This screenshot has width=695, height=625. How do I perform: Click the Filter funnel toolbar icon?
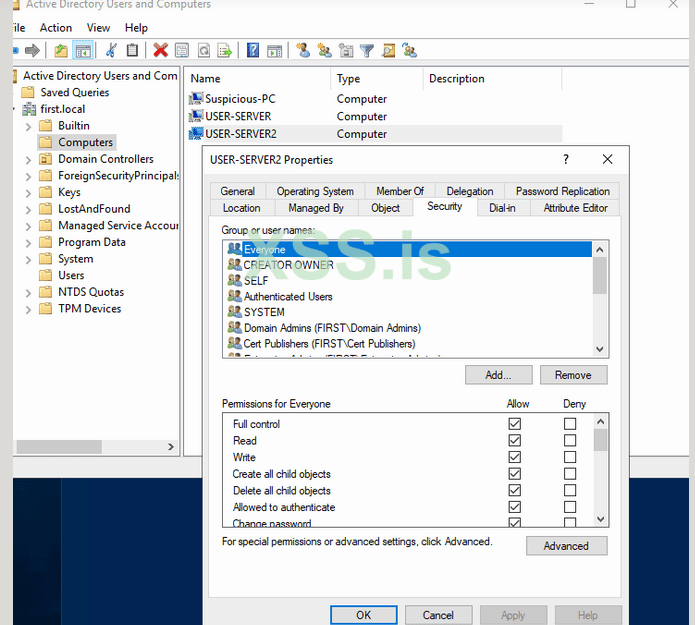(x=367, y=50)
